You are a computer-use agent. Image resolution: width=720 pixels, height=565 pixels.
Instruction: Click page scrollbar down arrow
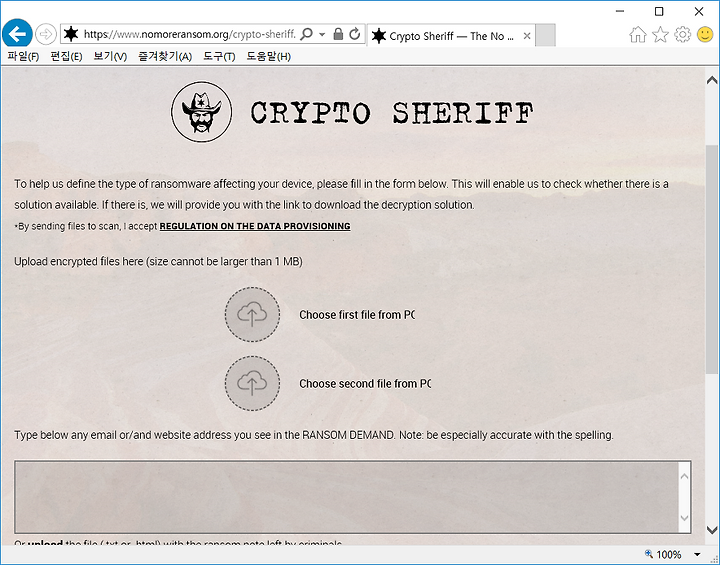coord(712,530)
